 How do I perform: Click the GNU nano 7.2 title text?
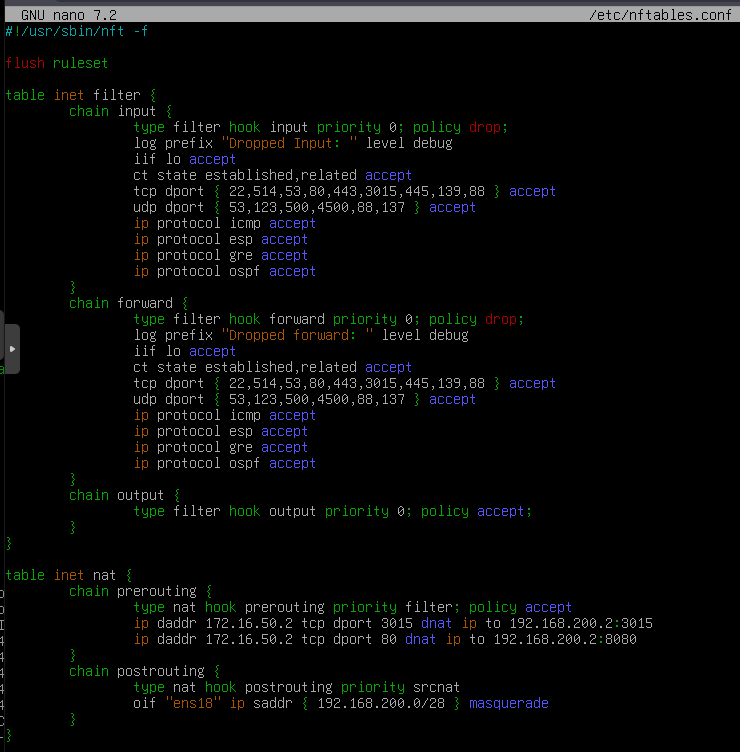pos(69,16)
